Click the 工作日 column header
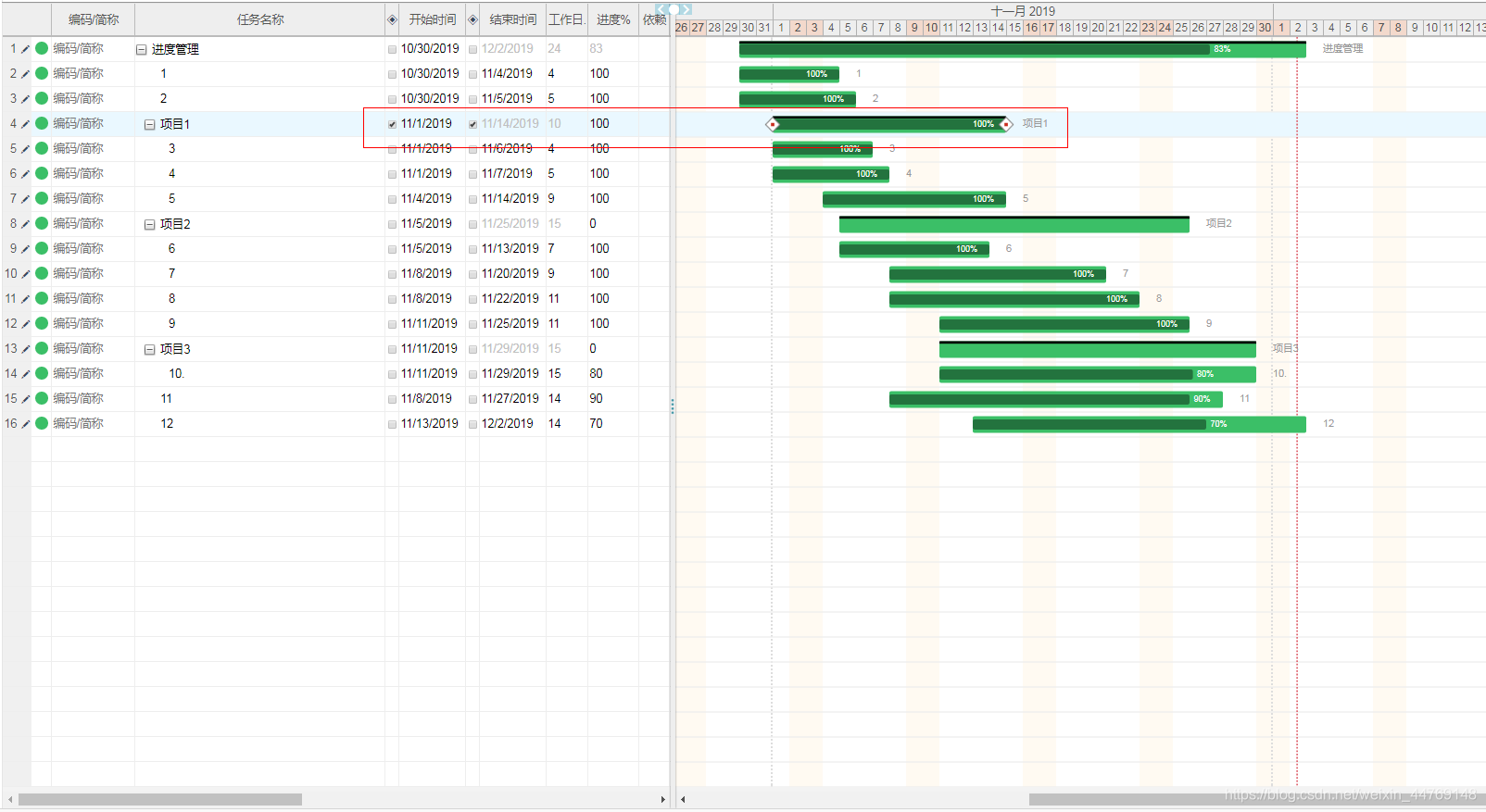 (566, 19)
